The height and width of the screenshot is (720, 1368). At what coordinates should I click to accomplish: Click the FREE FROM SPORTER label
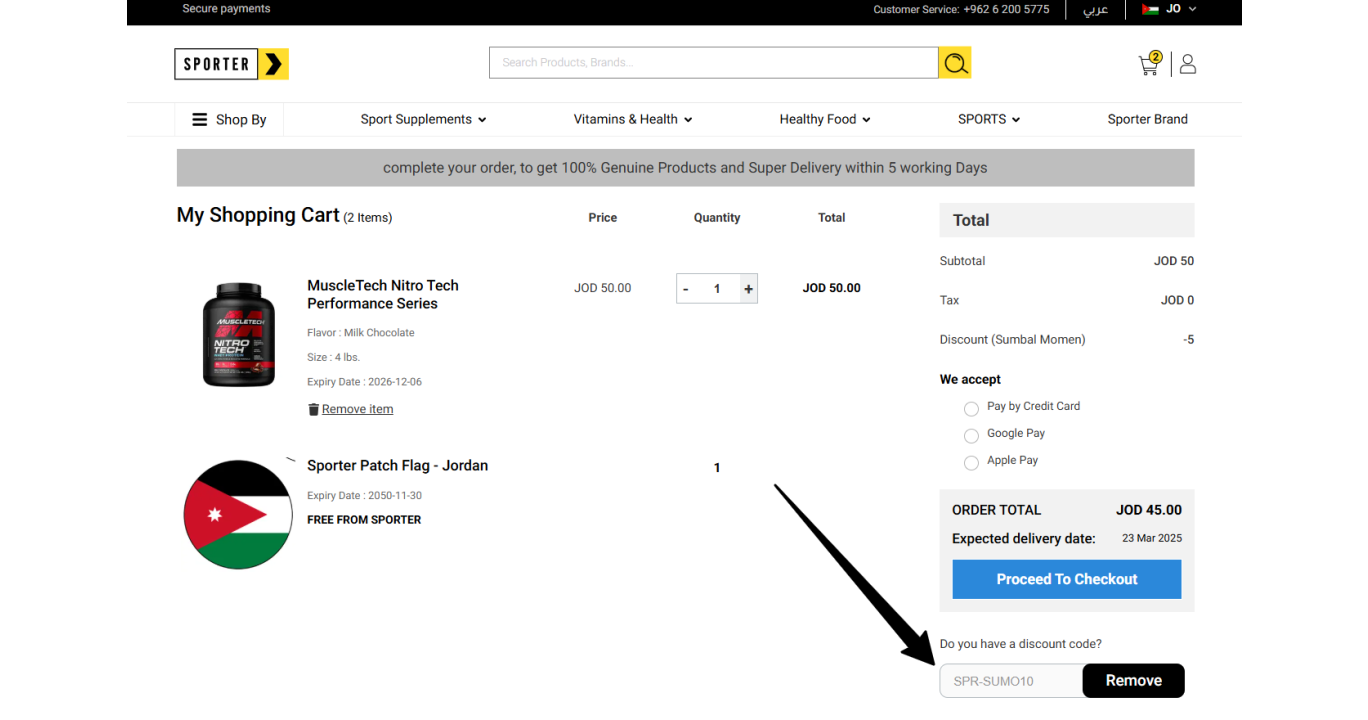[x=364, y=520]
